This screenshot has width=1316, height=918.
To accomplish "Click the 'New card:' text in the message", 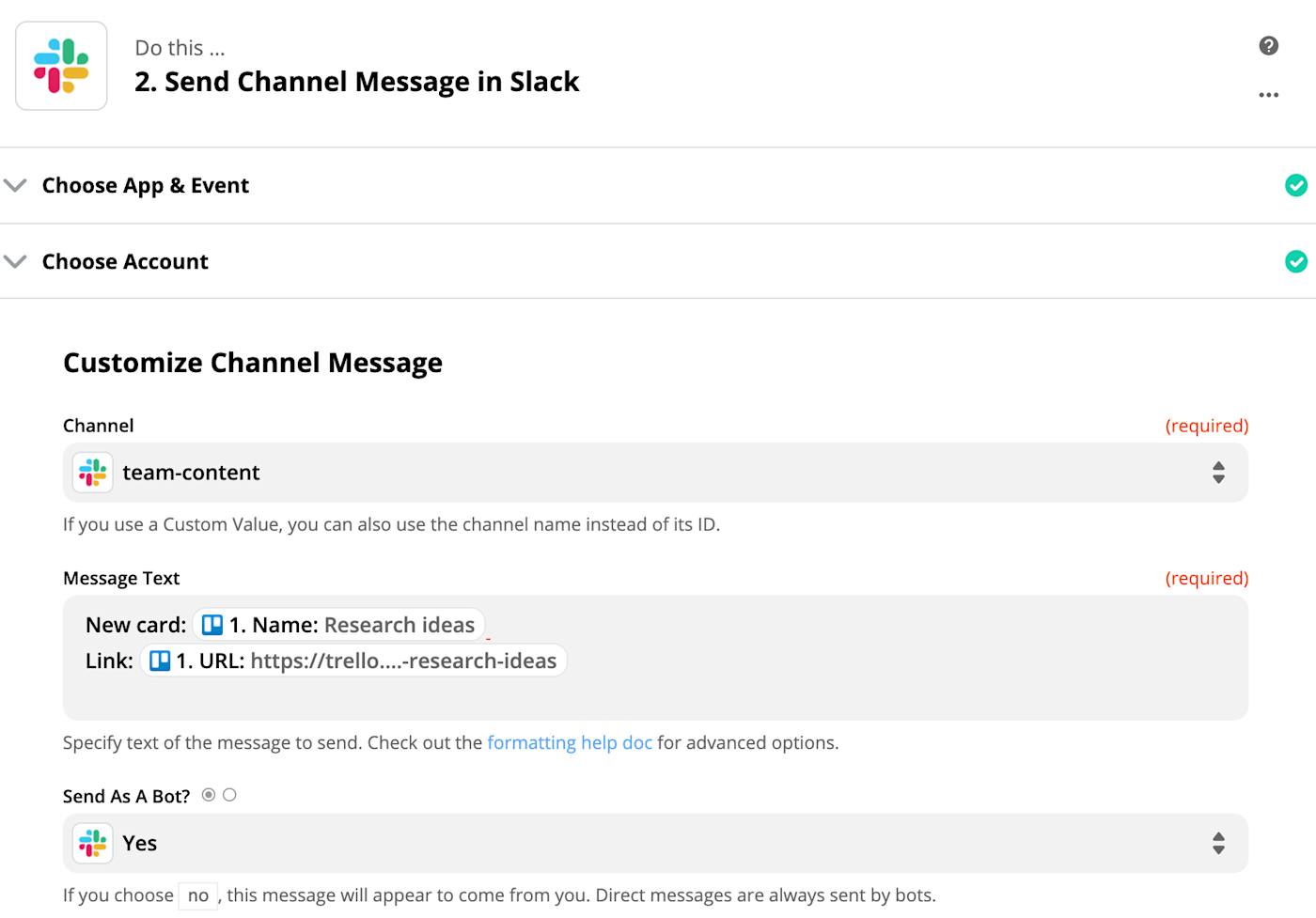I will point(136,625).
